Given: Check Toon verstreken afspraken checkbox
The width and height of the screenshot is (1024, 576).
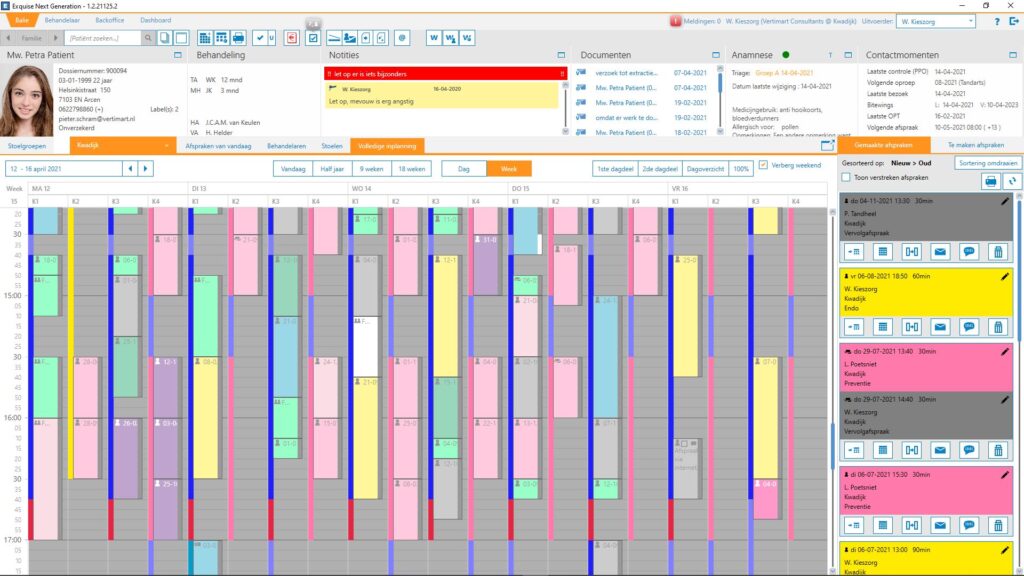Looking at the screenshot, I should click(846, 178).
